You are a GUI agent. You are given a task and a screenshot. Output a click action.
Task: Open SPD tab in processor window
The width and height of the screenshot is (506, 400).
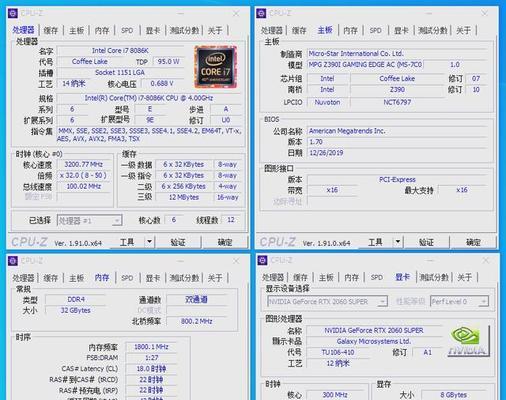(127, 31)
